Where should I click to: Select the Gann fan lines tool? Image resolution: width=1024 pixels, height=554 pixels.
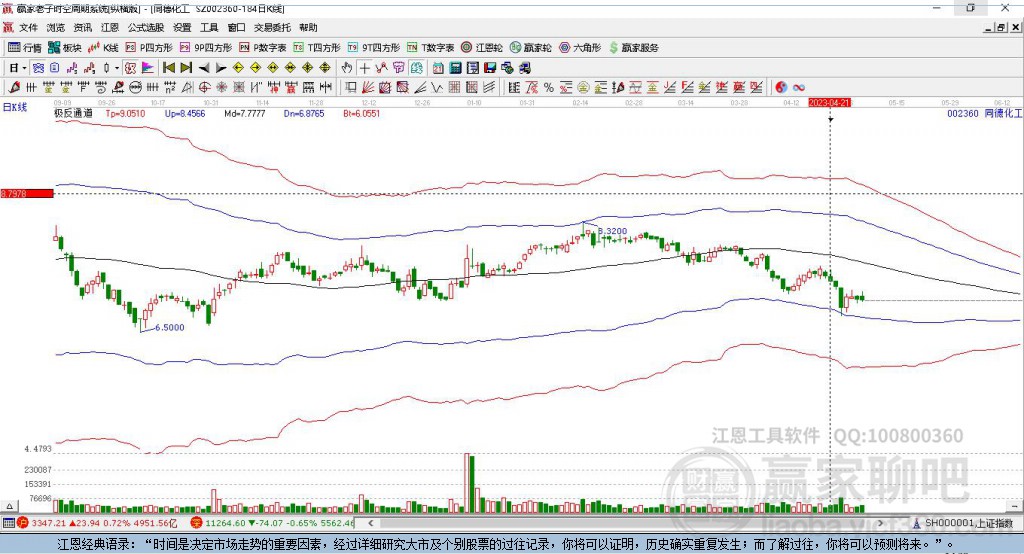coord(368,87)
